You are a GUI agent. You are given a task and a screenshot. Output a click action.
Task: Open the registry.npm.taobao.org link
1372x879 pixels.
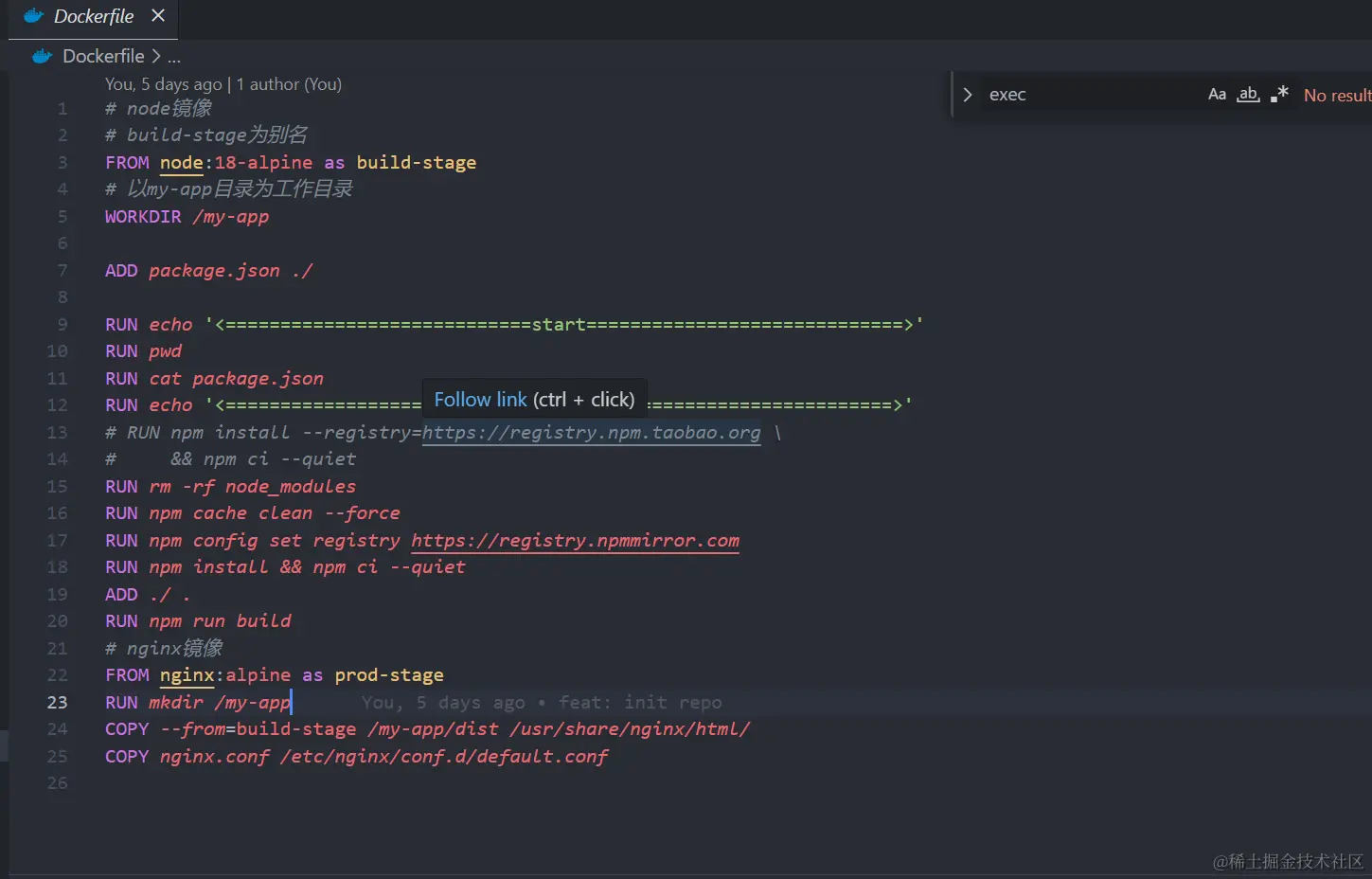point(591,433)
